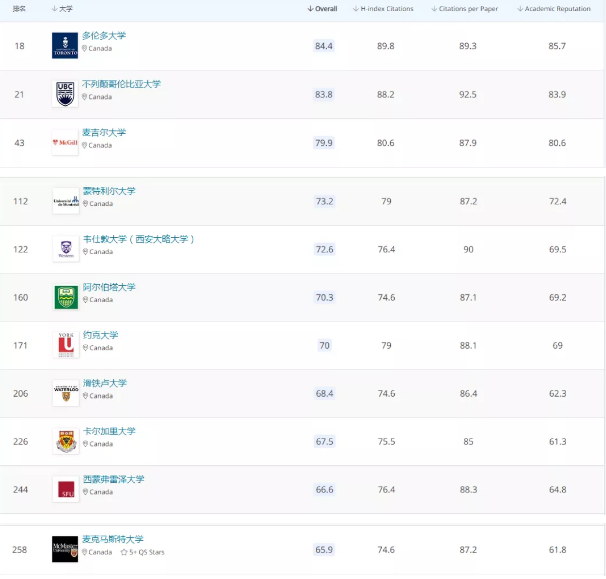Select overall score 70.3

(324, 297)
